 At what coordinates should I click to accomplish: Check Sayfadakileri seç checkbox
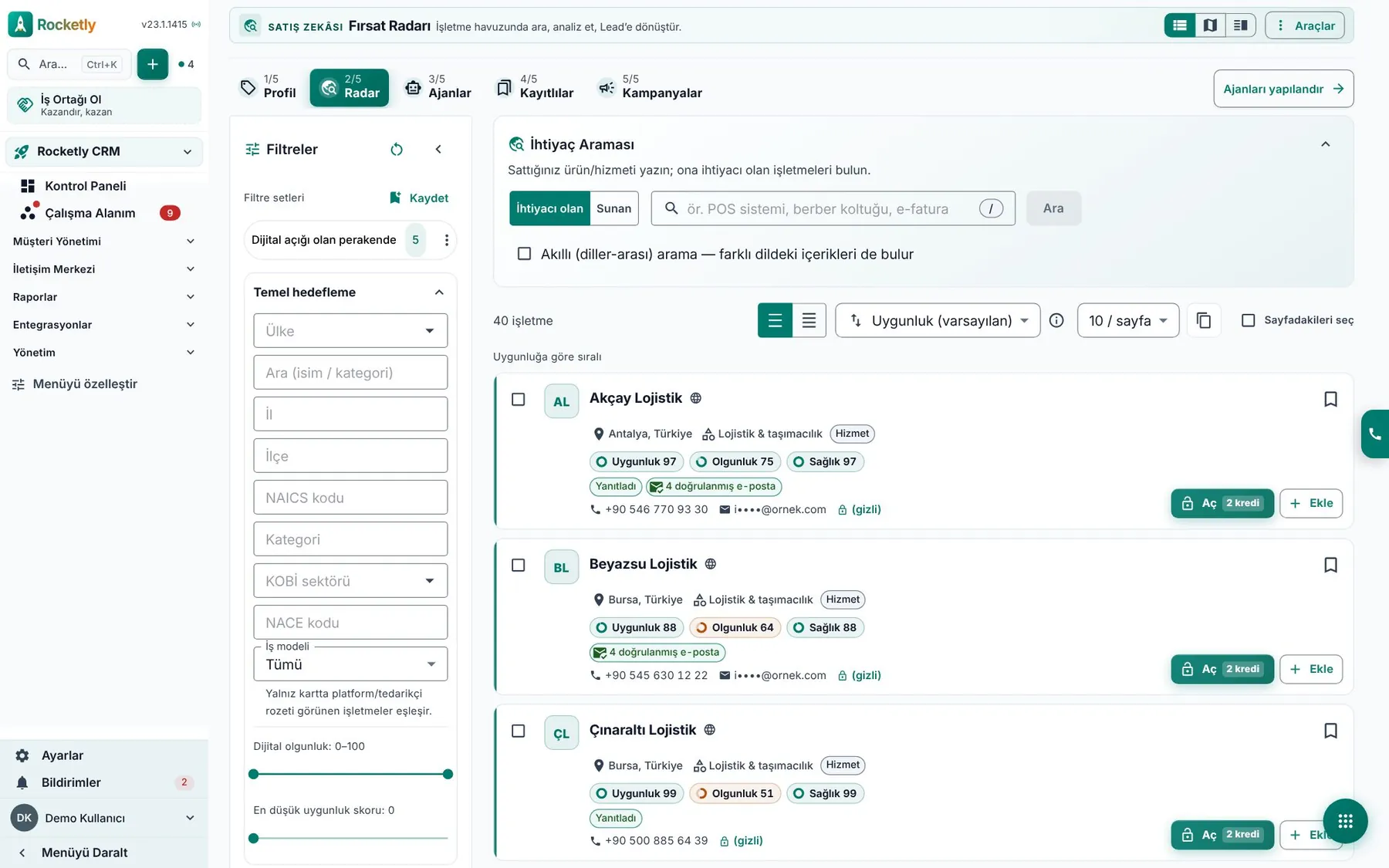point(1248,320)
